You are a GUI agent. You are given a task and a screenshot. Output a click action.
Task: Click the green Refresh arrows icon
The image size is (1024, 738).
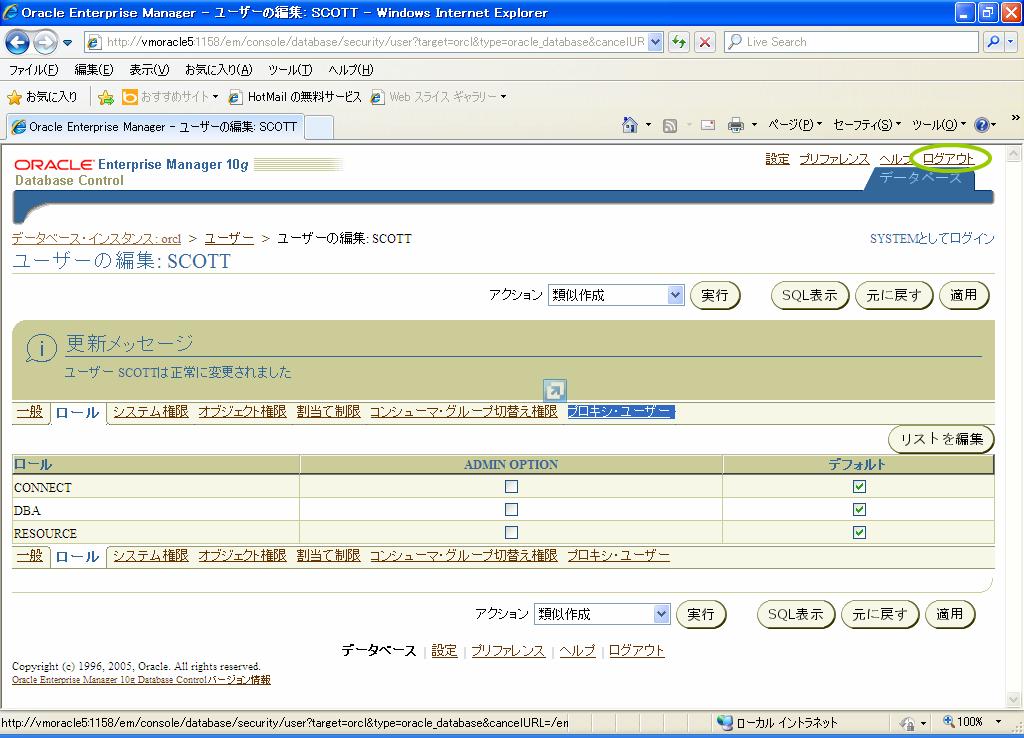pyautogui.click(x=679, y=42)
